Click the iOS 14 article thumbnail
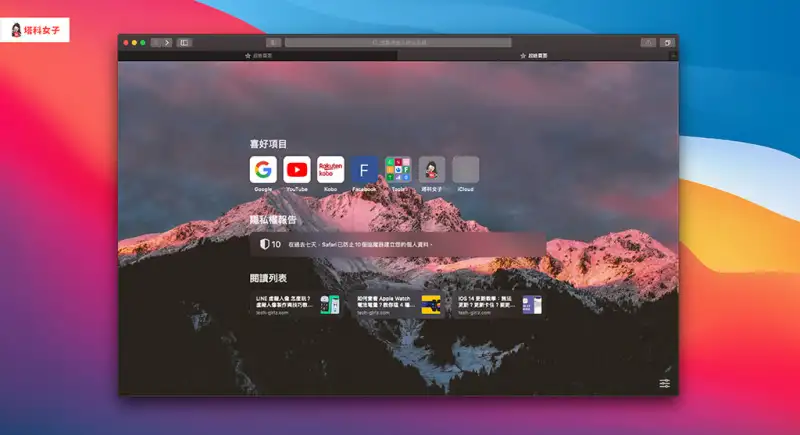This screenshot has width=800, height=435. [532, 304]
